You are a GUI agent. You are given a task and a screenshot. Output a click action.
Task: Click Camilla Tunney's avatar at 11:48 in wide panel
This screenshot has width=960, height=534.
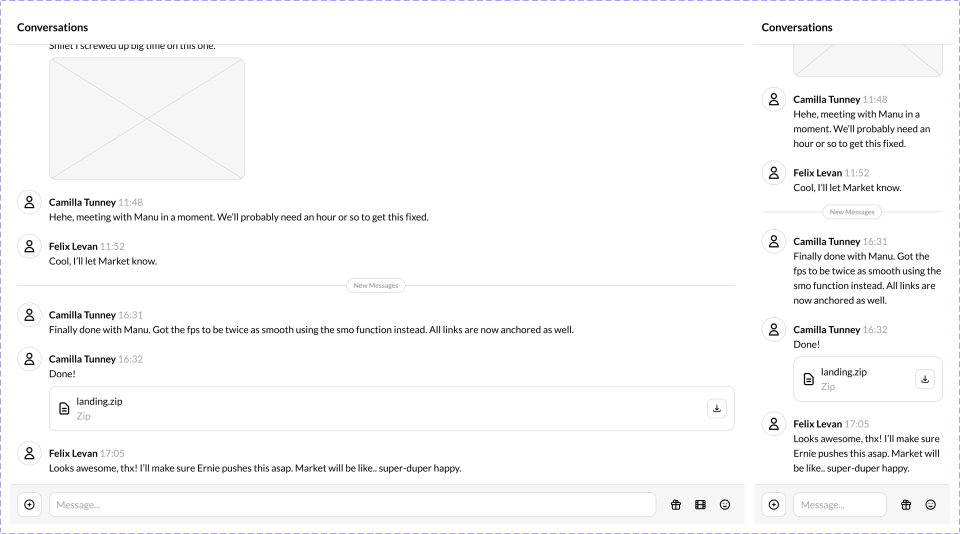coord(29,203)
